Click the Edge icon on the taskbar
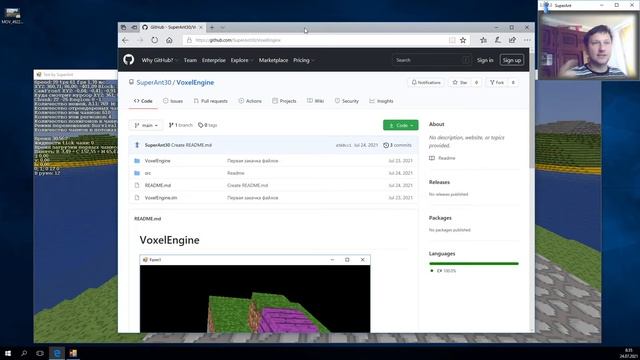Viewport: 640px width, 360px height. click(57, 353)
